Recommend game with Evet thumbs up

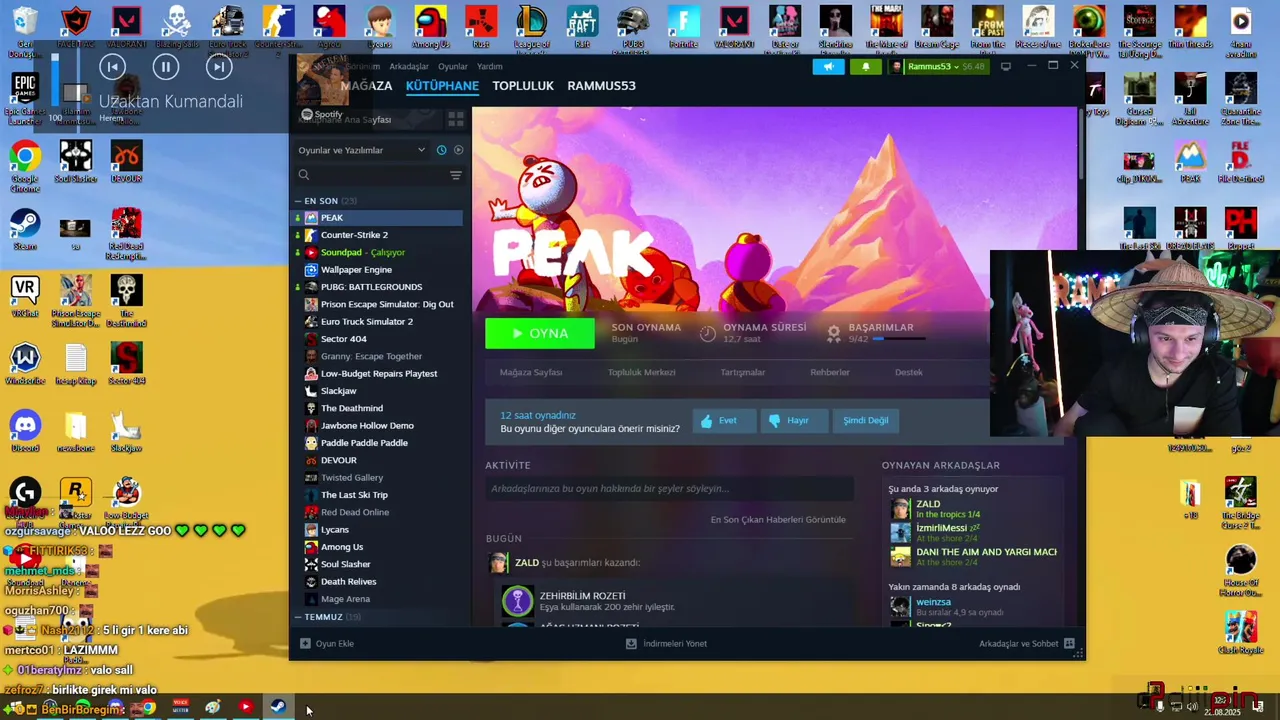[x=723, y=420]
